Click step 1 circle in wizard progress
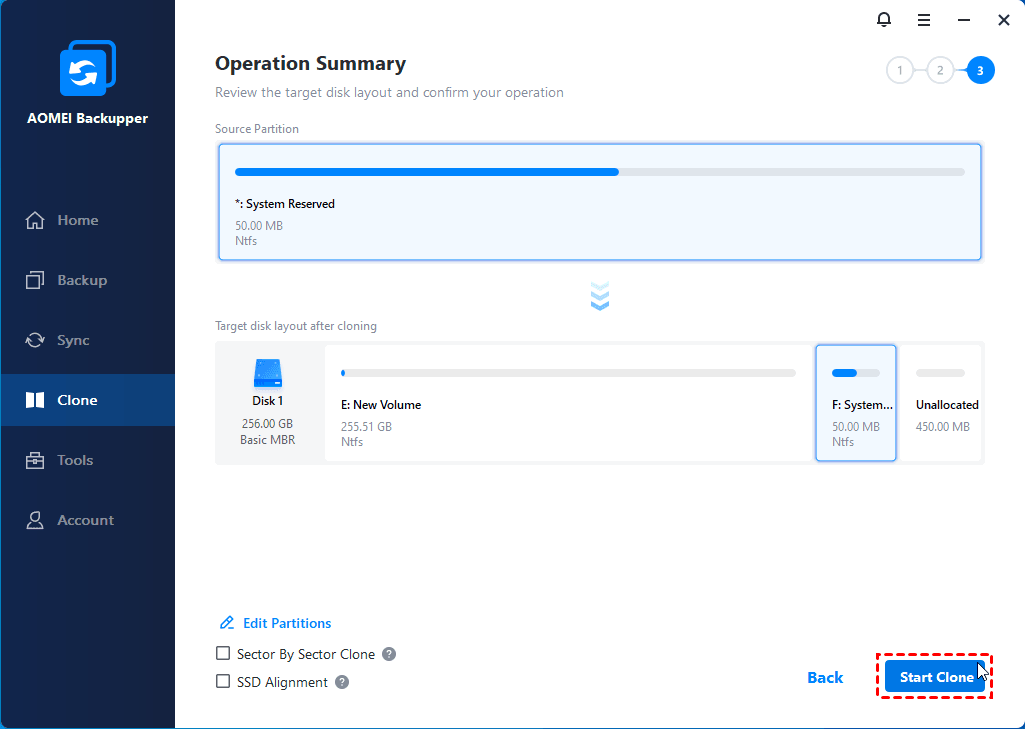Image resolution: width=1025 pixels, height=729 pixels. point(900,70)
